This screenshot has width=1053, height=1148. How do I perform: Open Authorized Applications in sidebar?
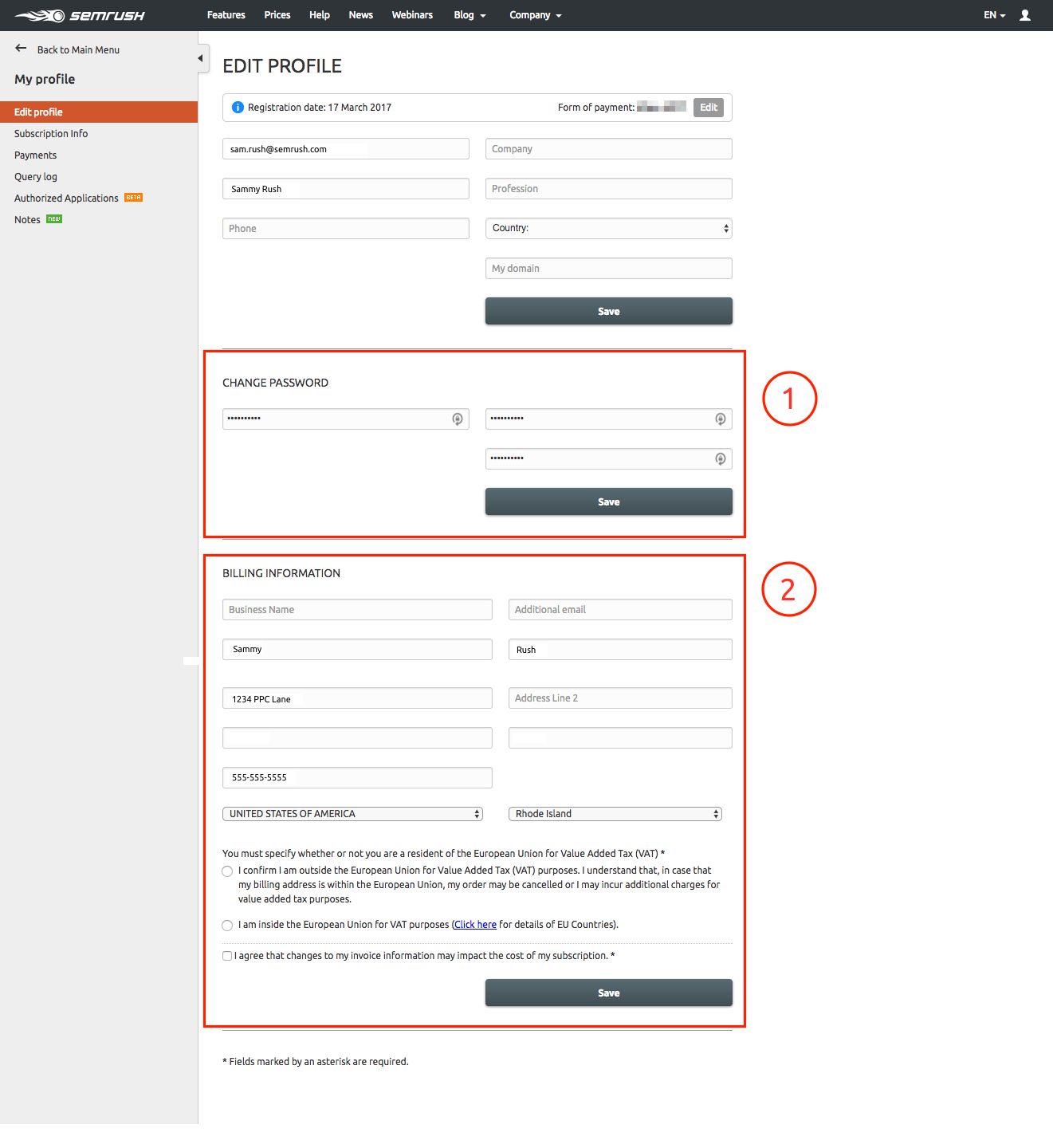(66, 199)
